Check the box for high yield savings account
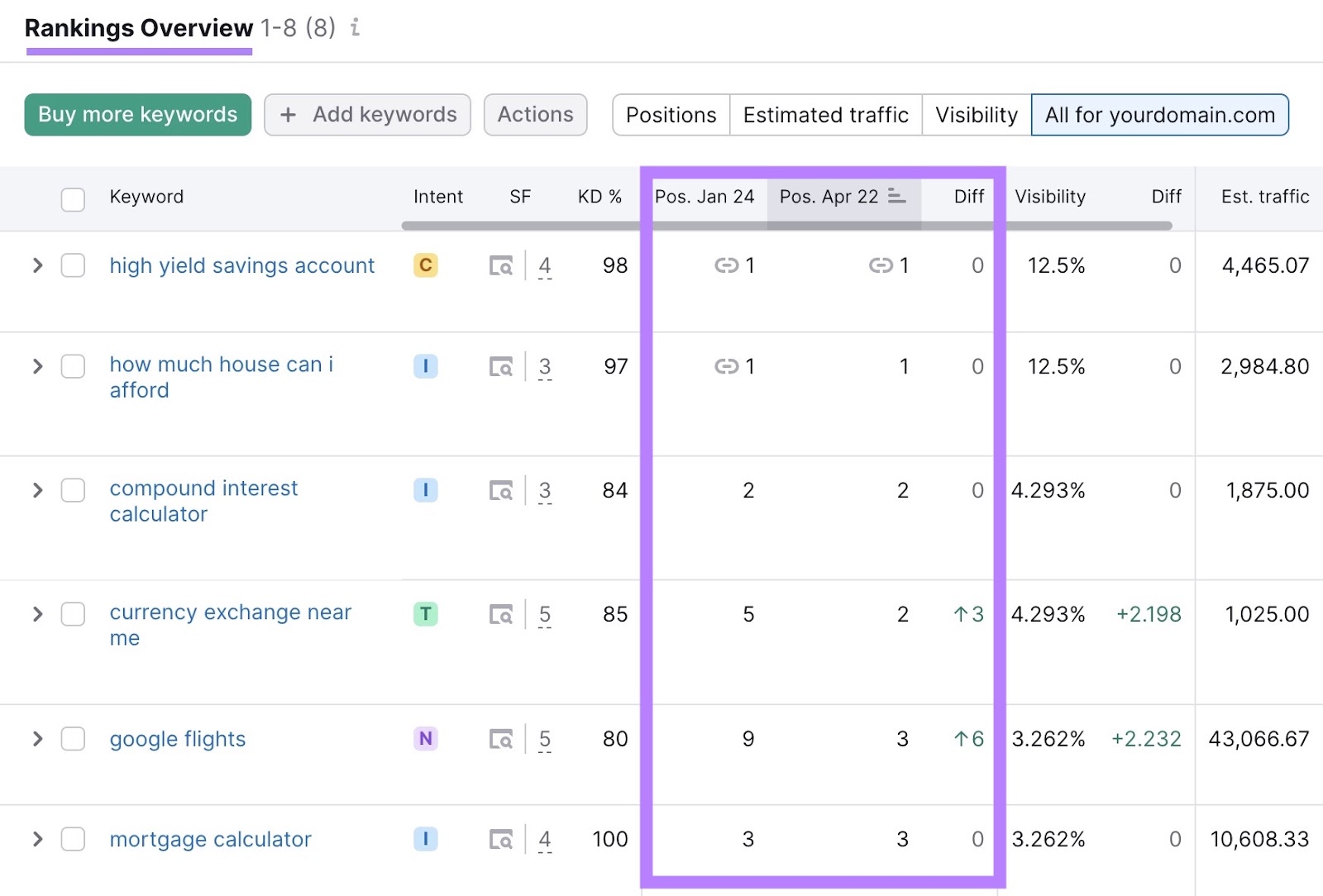This screenshot has height=896, width=1323. (x=73, y=265)
